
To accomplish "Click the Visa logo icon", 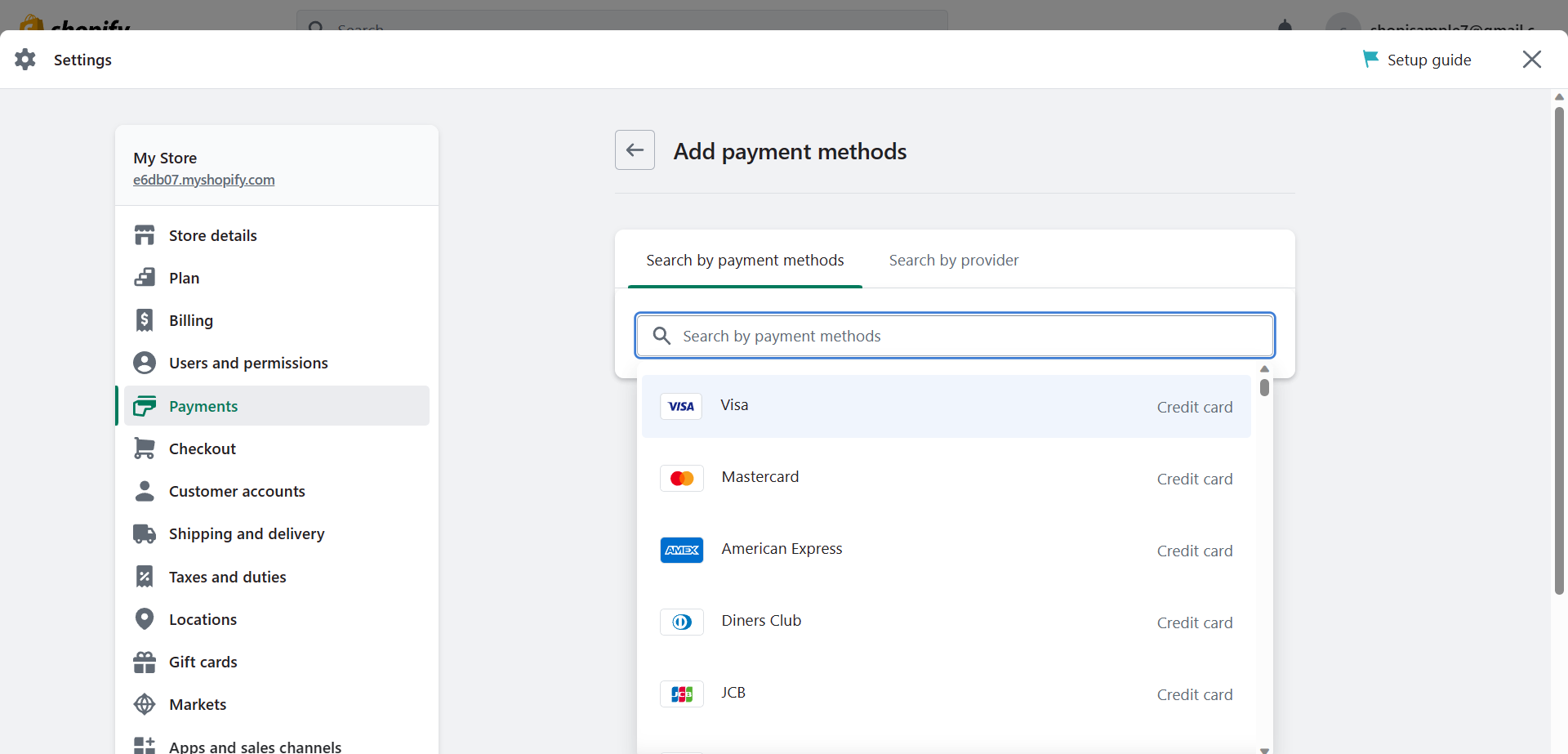I will pos(681,406).
